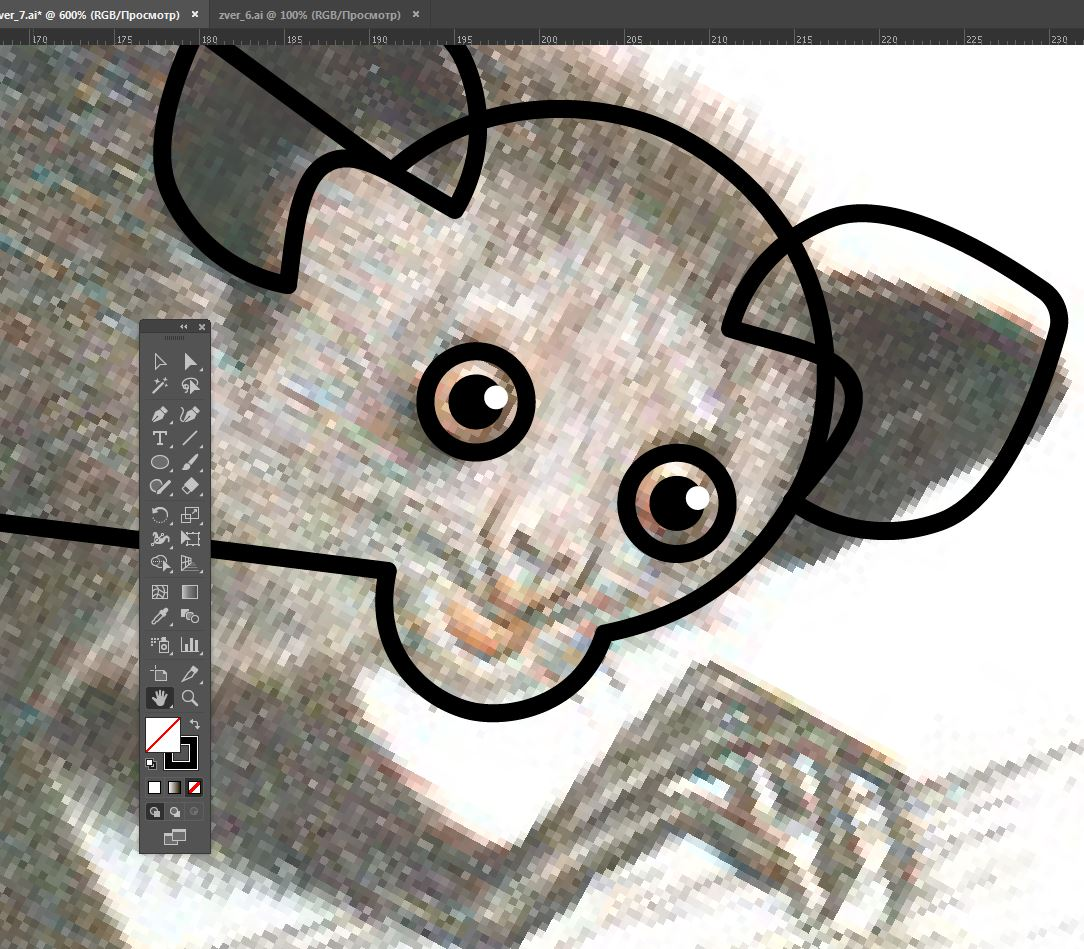This screenshot has height=949, width=1084.
Task: Close the floating tools panel
Action: [202, 327]
